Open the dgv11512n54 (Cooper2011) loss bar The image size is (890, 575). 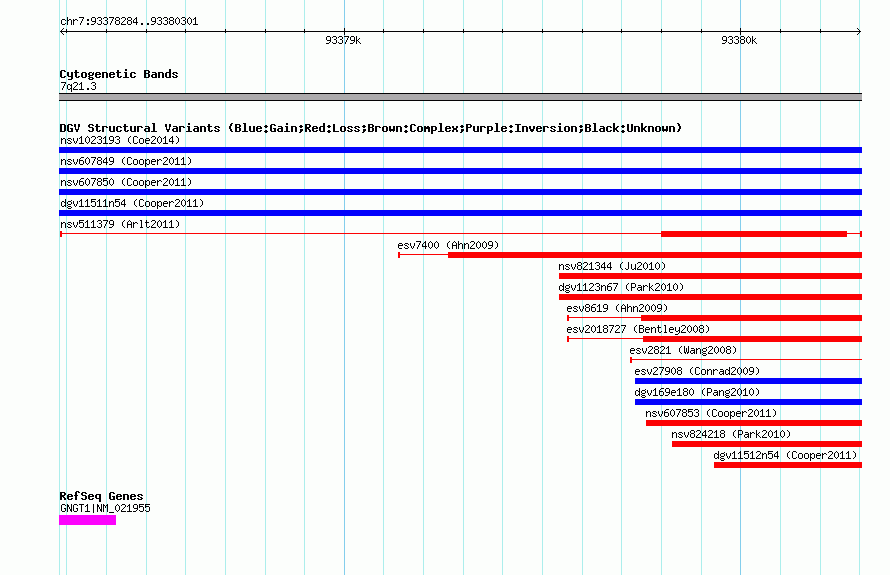point(788,465)
